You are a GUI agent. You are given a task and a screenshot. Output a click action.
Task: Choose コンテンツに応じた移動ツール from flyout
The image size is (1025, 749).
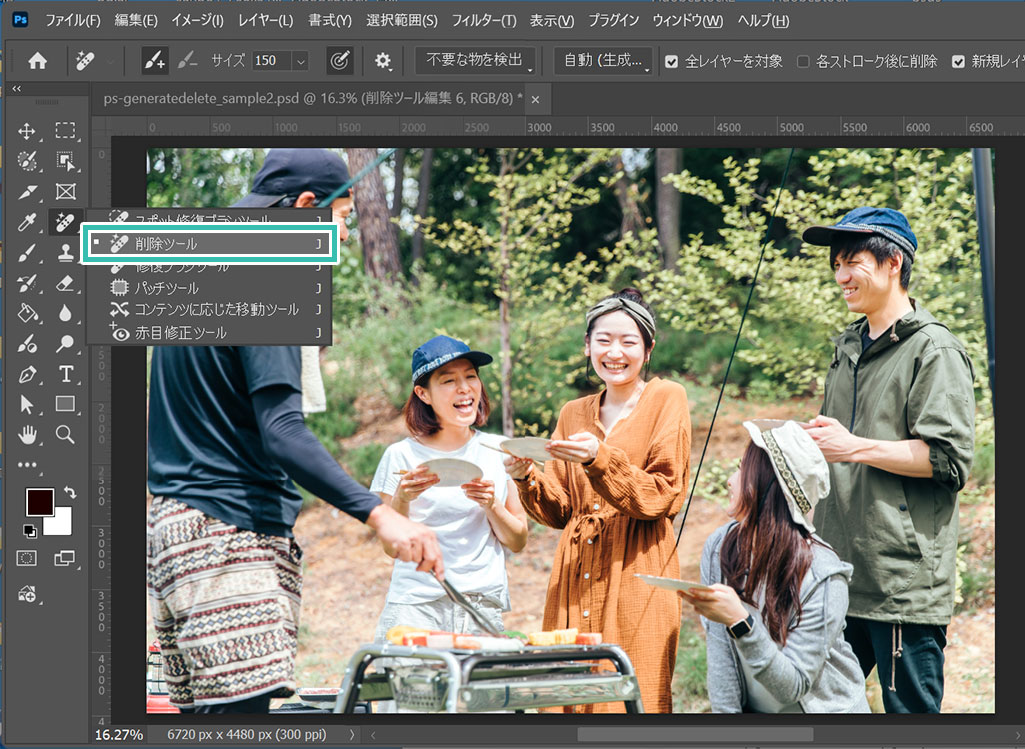[x=210, y=310]
